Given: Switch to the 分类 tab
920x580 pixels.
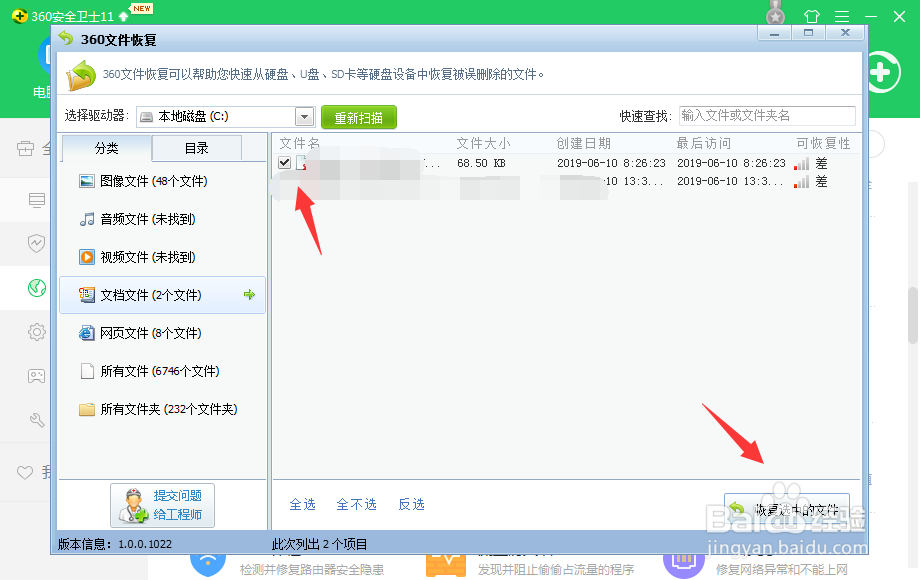Looking at the screenshot, I should [x=108, y=147].
